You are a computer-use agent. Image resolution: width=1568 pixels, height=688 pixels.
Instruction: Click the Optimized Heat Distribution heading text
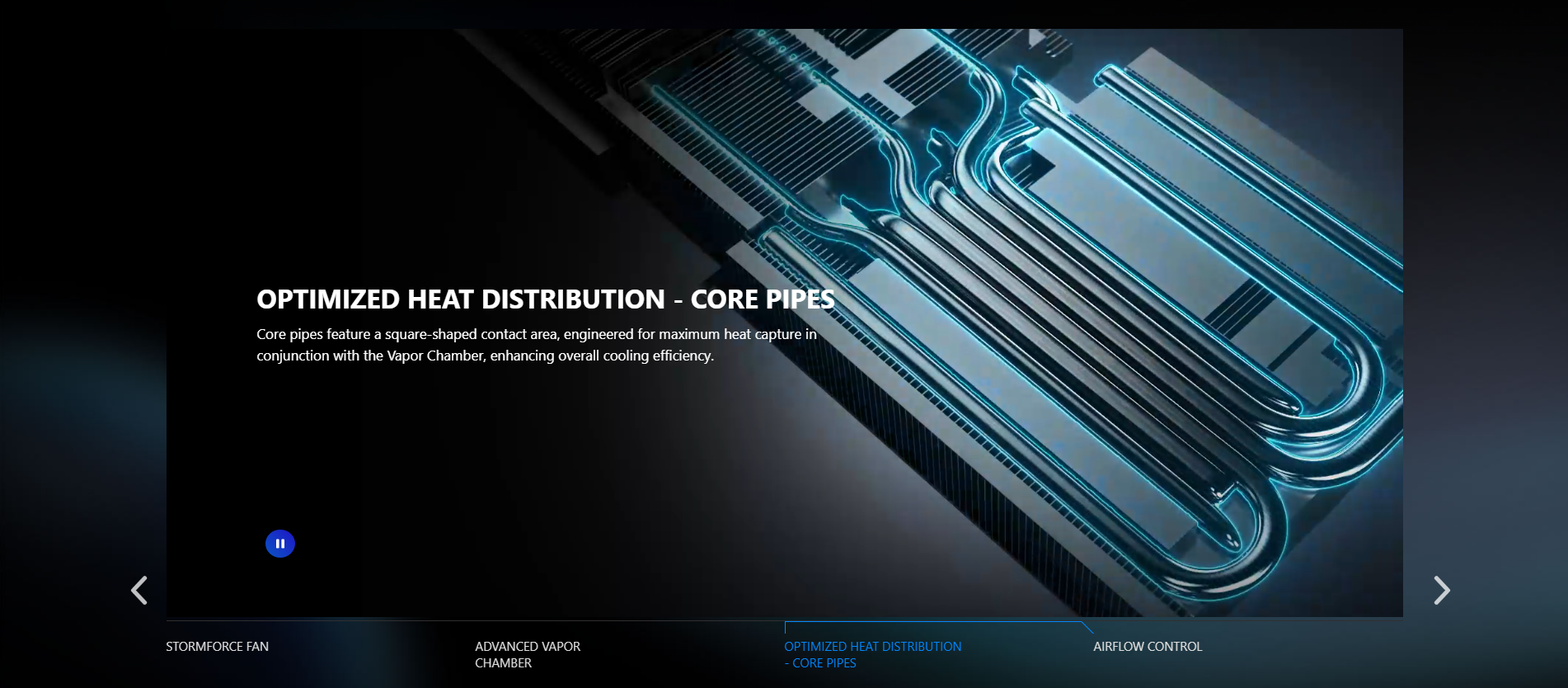pyautogui.click(x=460, y=299)
